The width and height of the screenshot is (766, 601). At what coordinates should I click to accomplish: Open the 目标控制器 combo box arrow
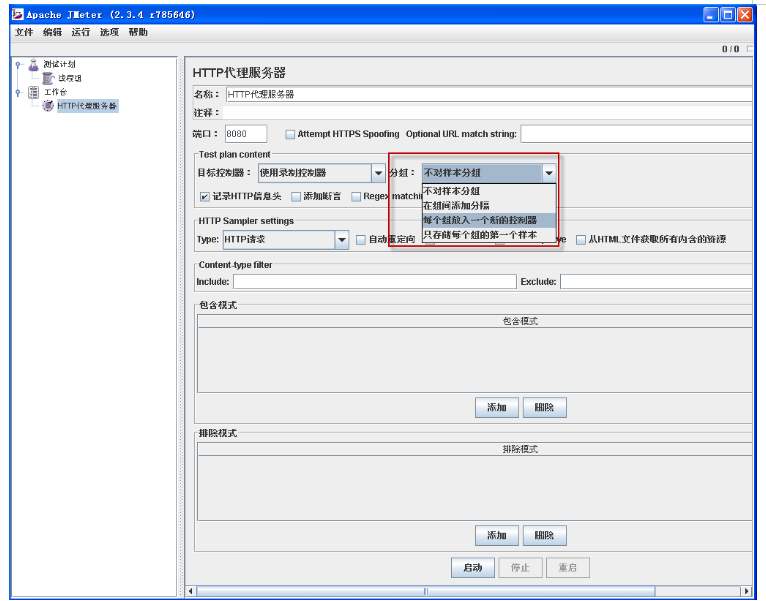(378, 173)
